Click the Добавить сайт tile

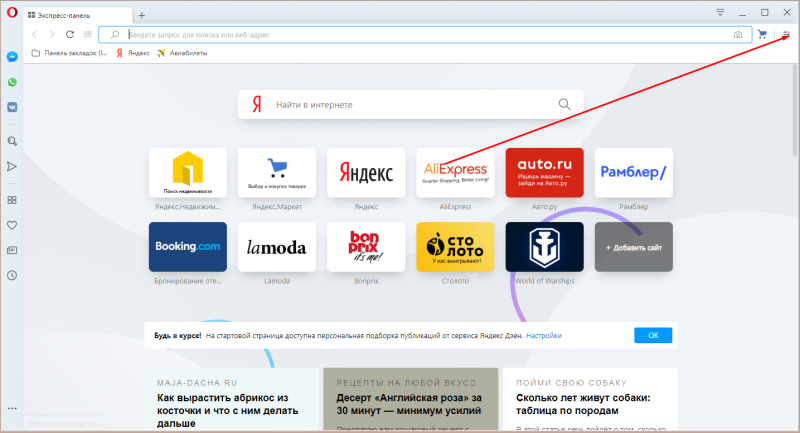(634, 247)
